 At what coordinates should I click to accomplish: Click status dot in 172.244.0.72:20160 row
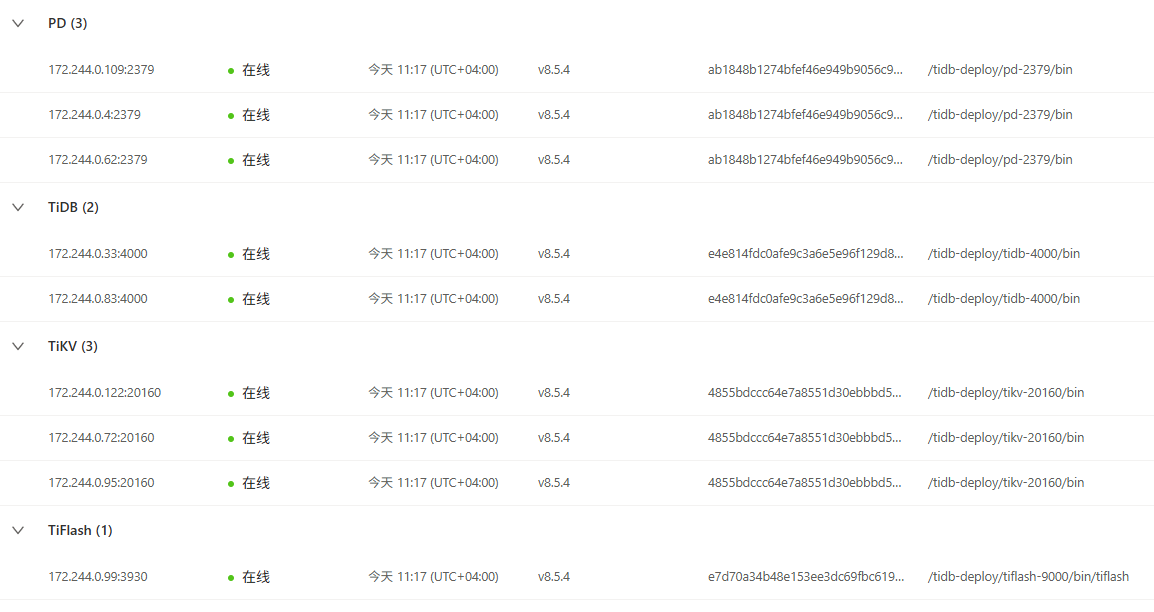pyautogui.click(x=231, y=439)
